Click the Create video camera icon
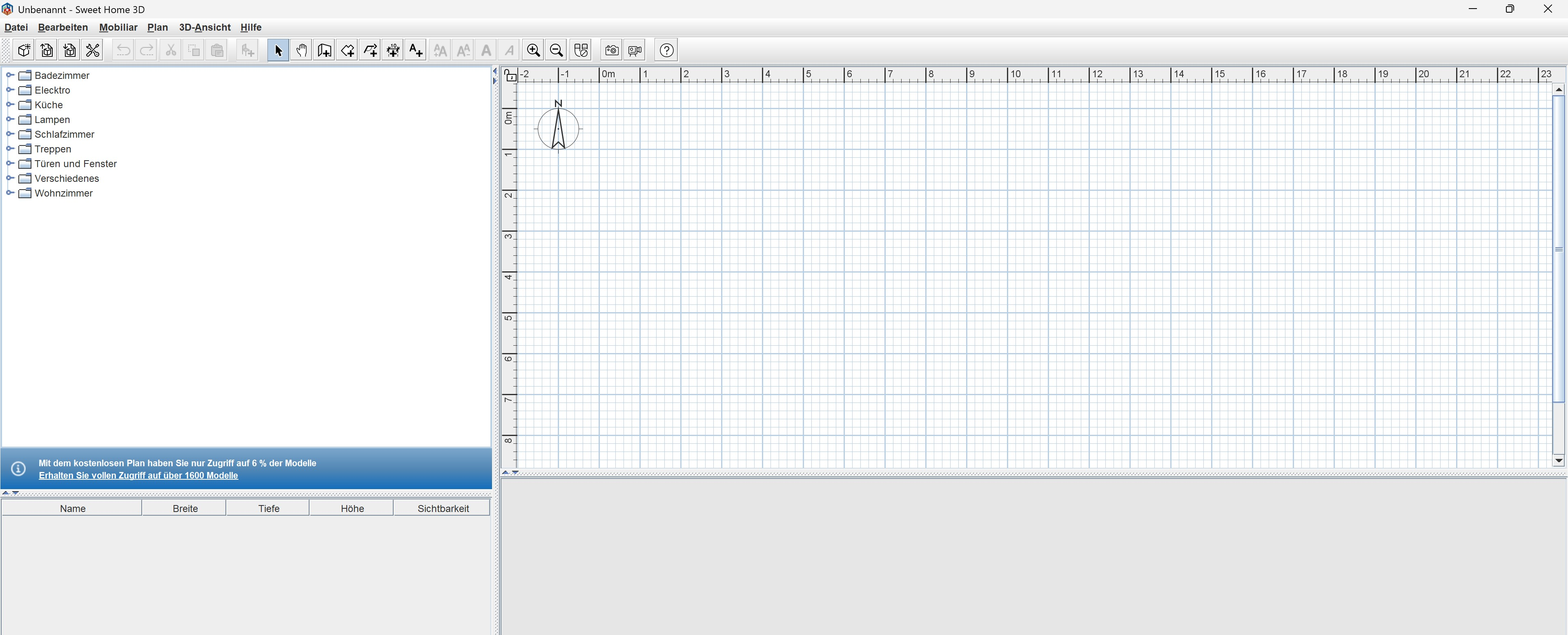This screenshot has height=635, width=1568. 635,50
